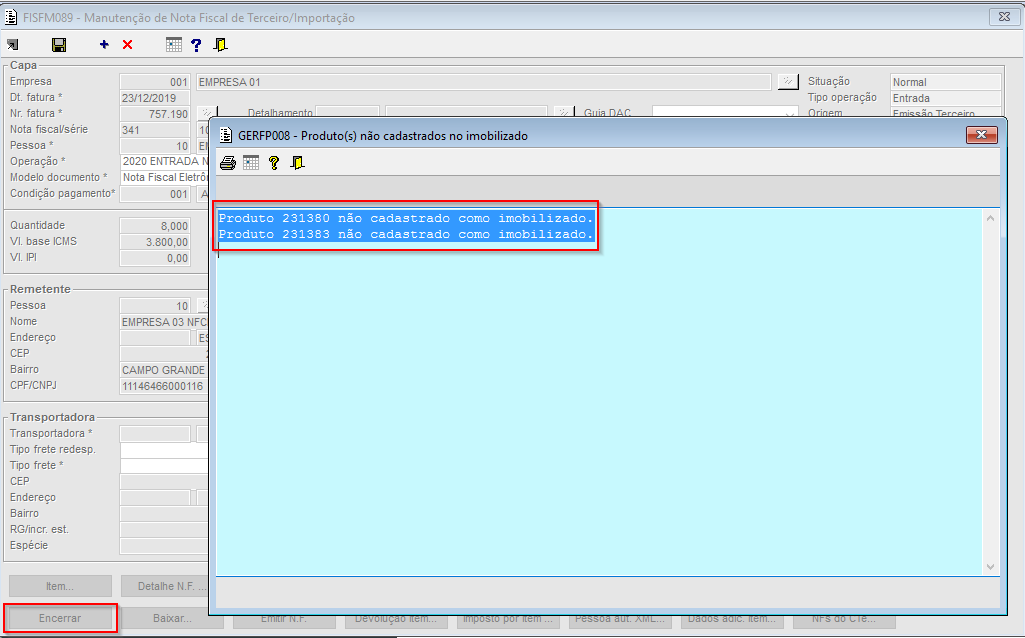This screenshot has width=1025, height=638.
Task: Click the blue question mark help icon
Action: click(x=196, y=44)
